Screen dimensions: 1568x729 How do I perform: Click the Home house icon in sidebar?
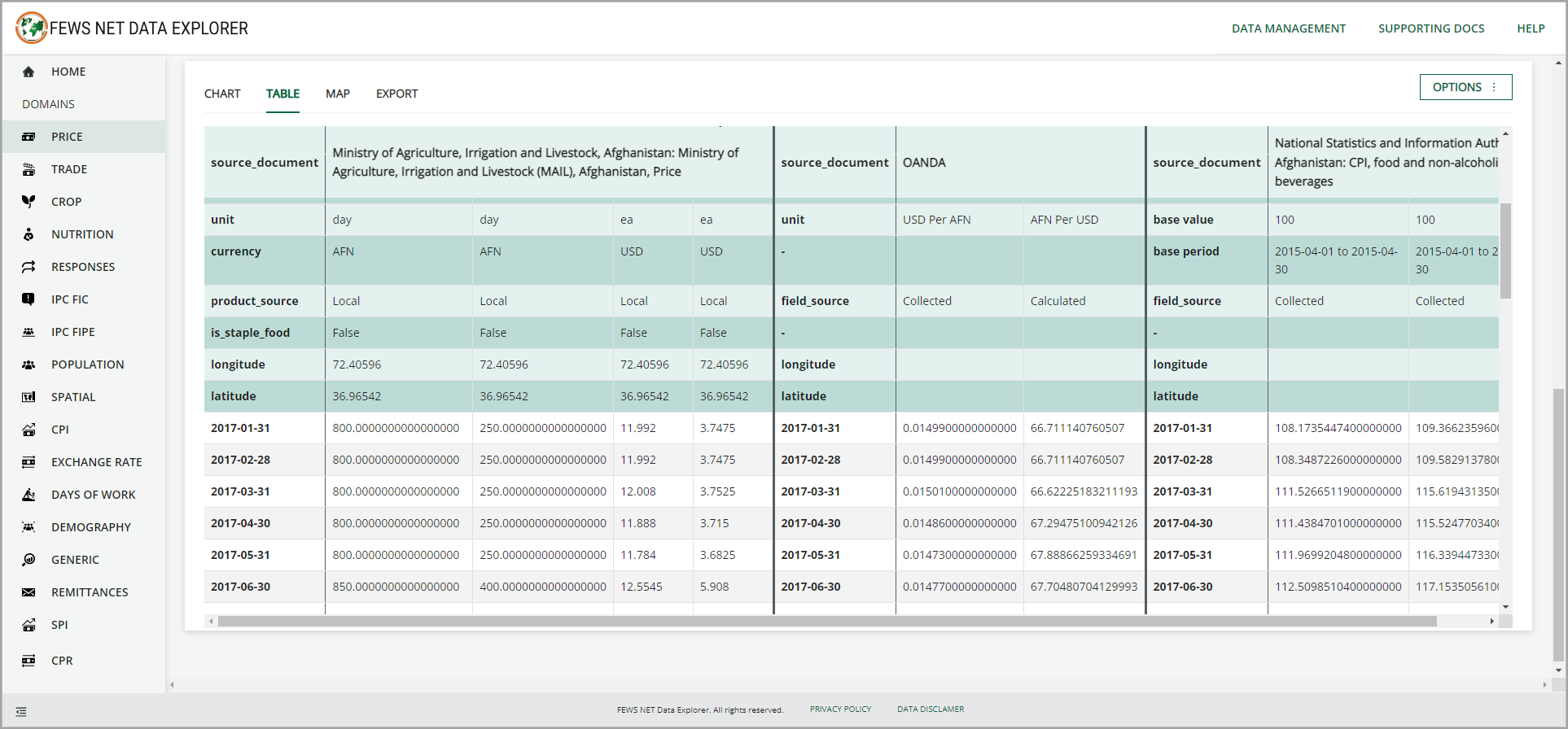[28, 72]
